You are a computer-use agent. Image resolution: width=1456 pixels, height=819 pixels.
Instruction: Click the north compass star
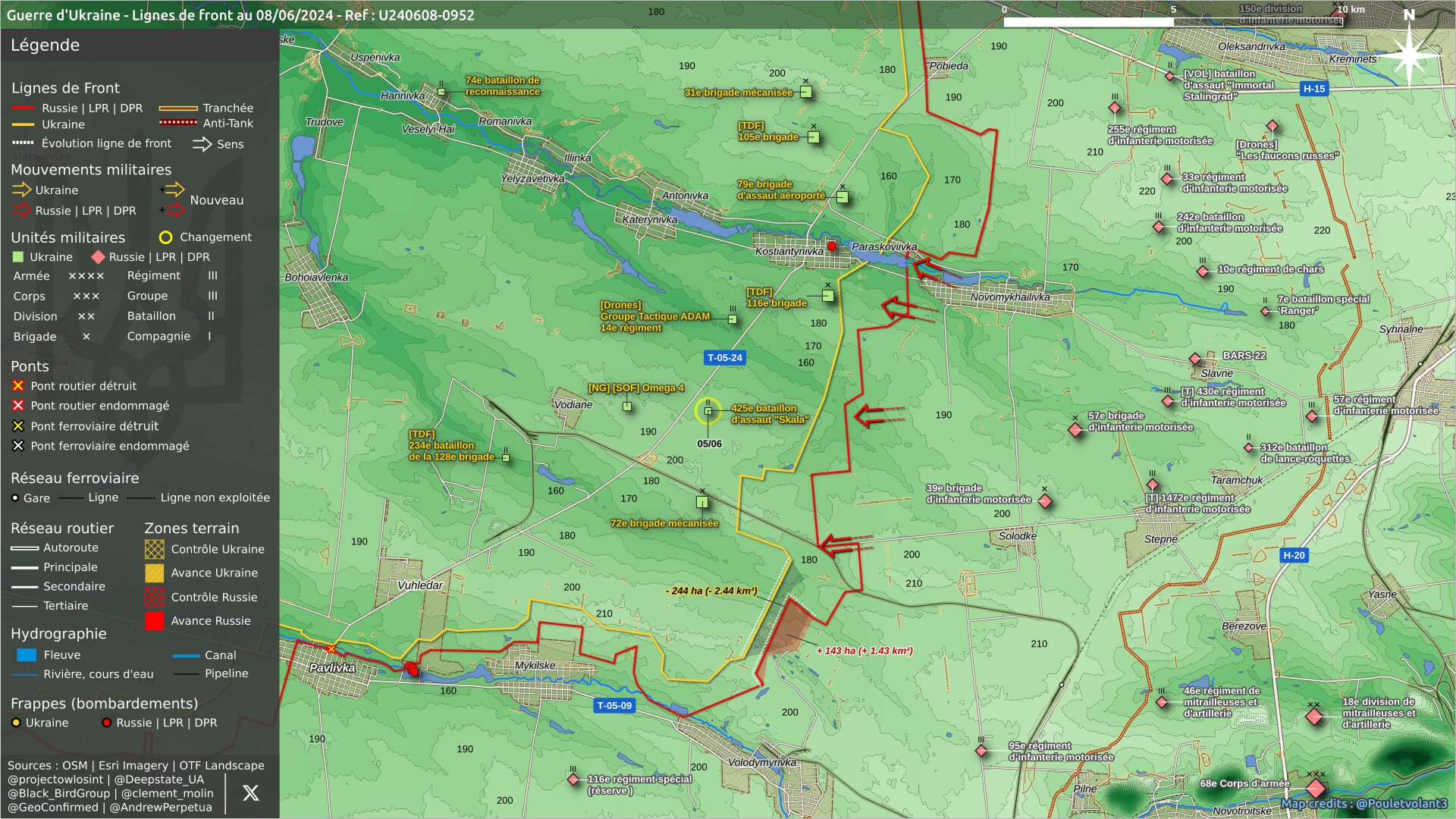(1408, 55)
